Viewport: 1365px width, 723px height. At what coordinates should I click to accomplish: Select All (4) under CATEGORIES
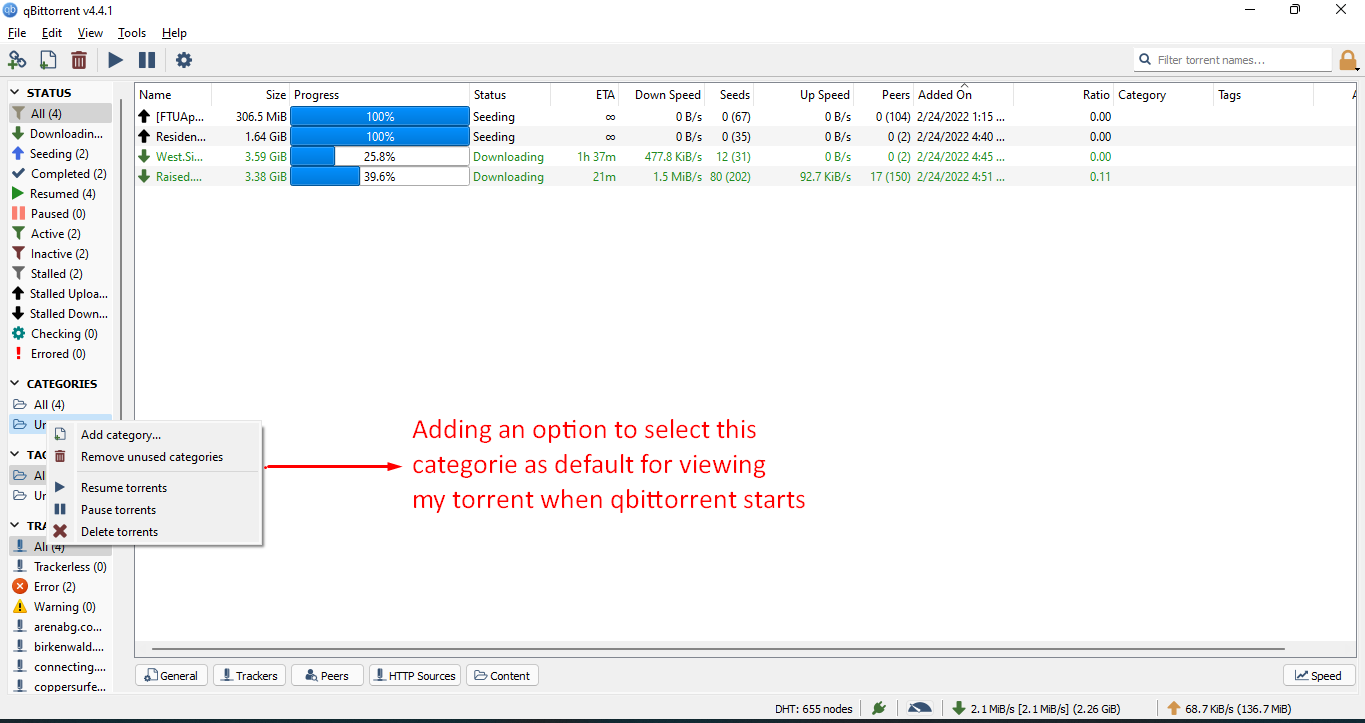(60, 405)
